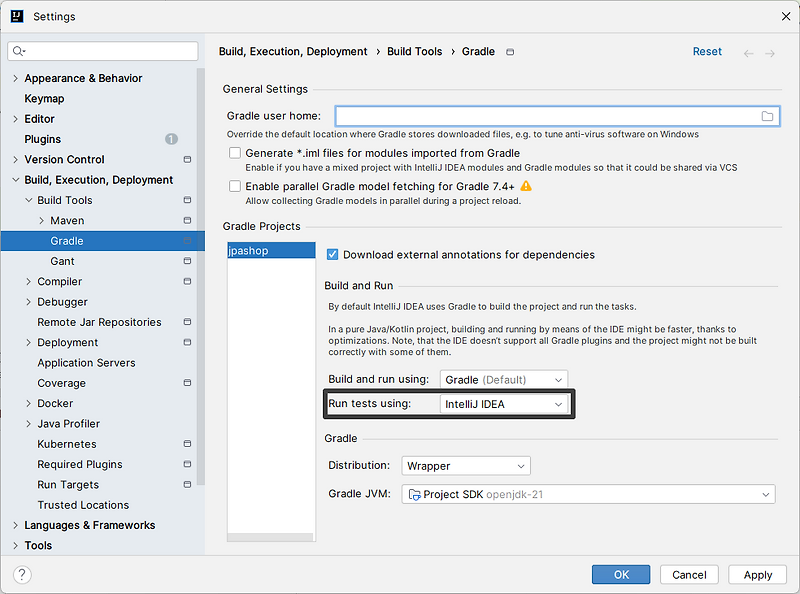Uncheck Download external annotations for dependencies

click(x=333, y=254)
